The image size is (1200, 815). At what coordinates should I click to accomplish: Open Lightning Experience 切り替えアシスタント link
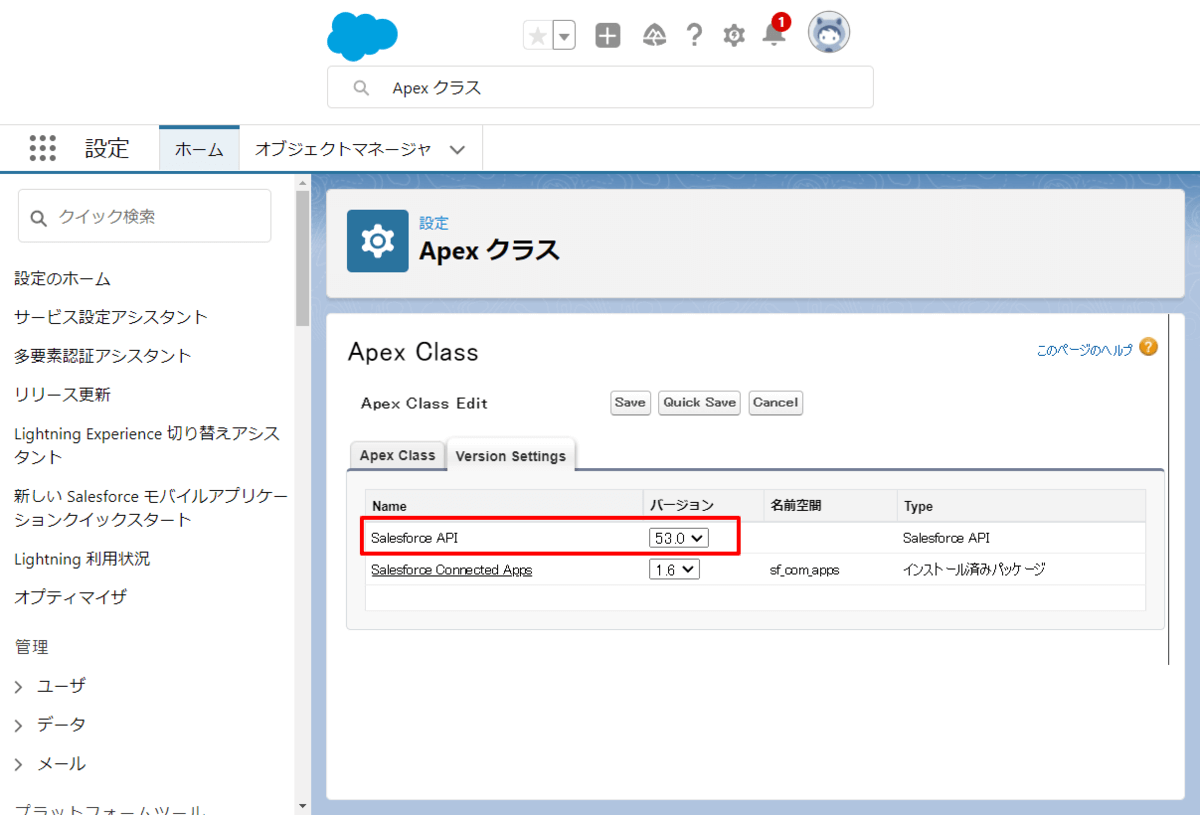pos(147,445)
